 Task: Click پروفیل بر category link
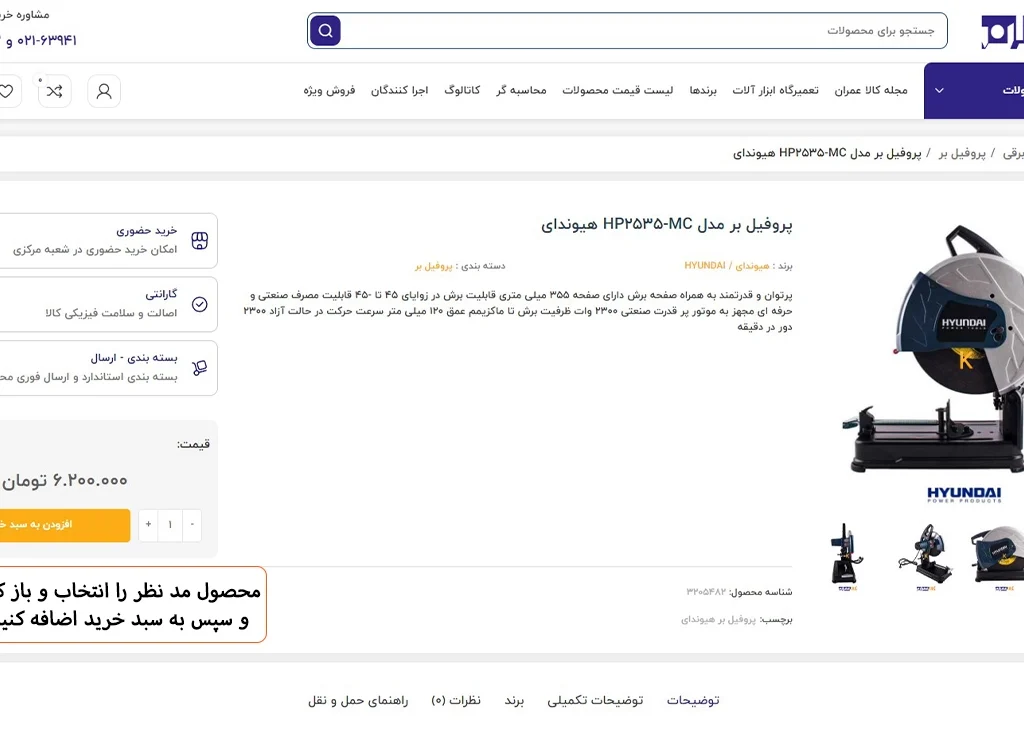434,266
